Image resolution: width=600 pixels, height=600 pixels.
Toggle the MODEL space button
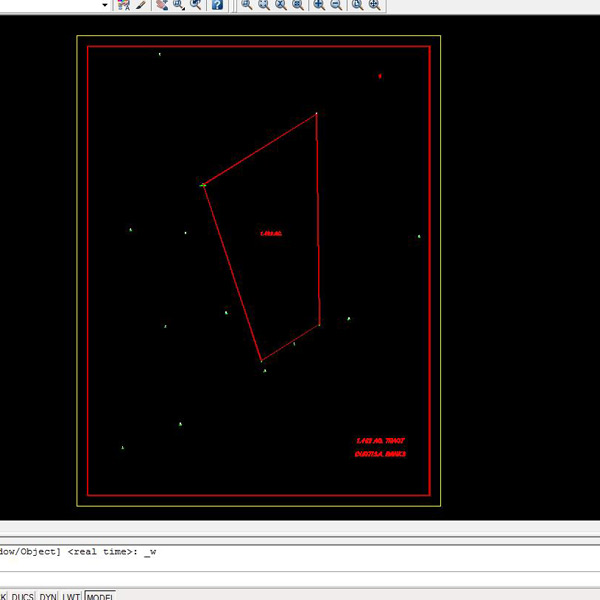(100, 596)
